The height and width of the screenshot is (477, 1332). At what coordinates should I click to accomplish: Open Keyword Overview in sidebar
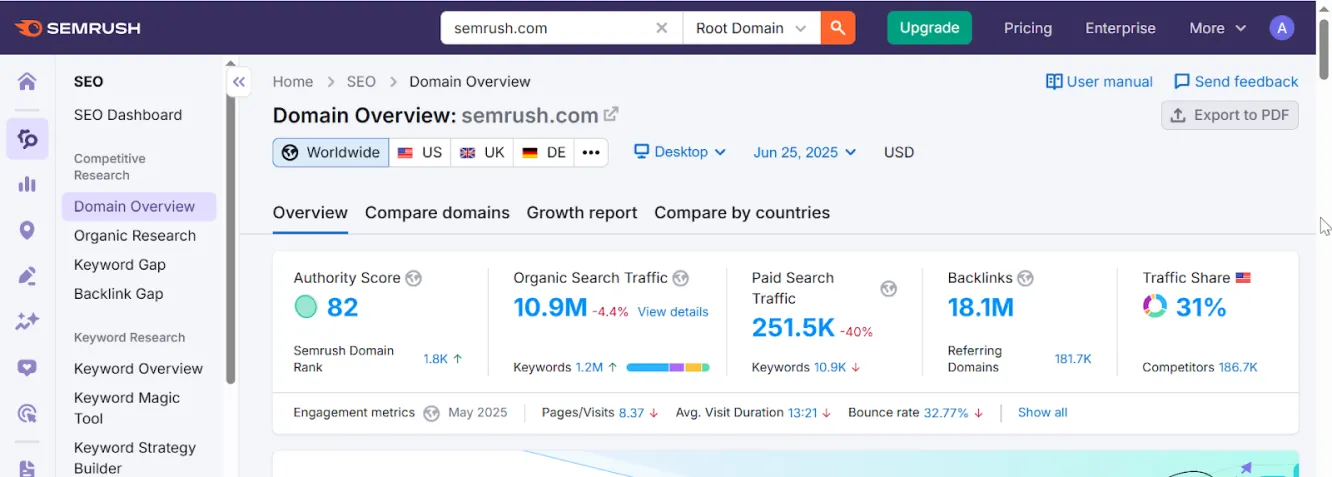[x=139, y=369]
